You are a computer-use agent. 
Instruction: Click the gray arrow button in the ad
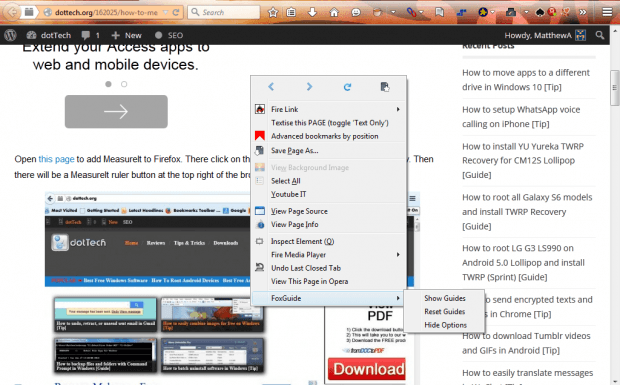click(x=116, y=111)
